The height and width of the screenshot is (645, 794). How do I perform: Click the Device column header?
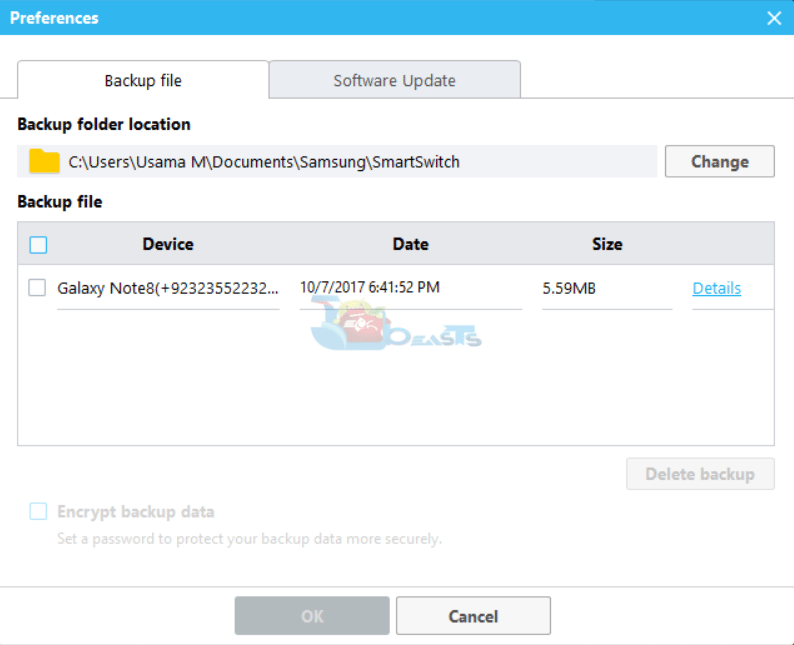tap(168, 244)
